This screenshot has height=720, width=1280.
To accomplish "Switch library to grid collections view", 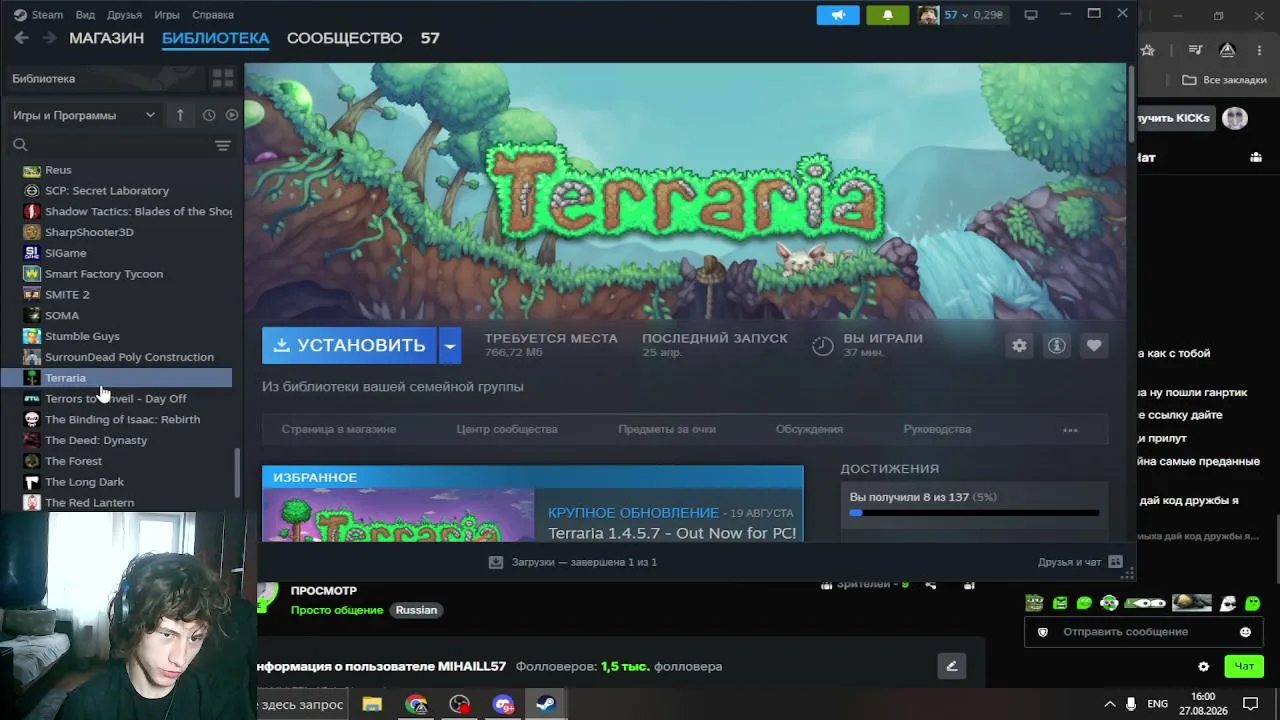I will click(x=223, y=78).
